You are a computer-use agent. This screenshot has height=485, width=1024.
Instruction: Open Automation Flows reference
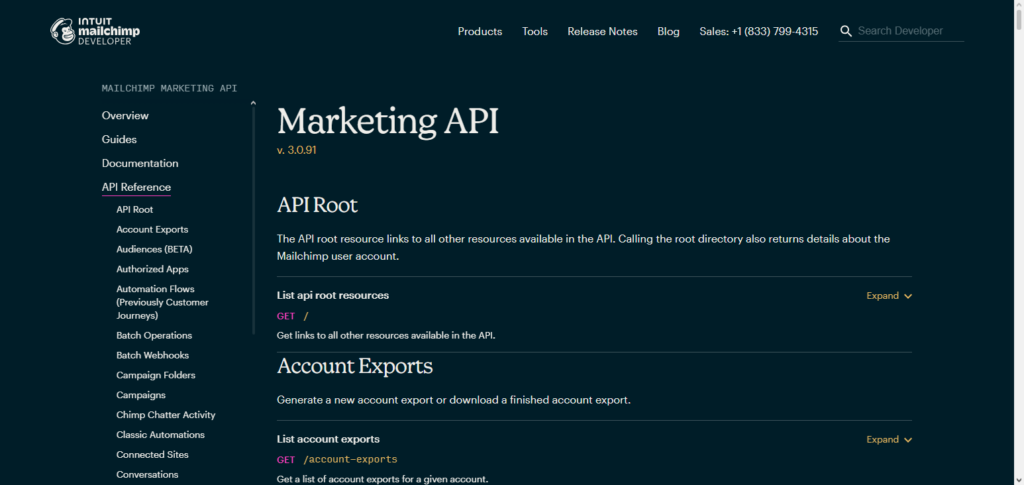tap(163, 302)
